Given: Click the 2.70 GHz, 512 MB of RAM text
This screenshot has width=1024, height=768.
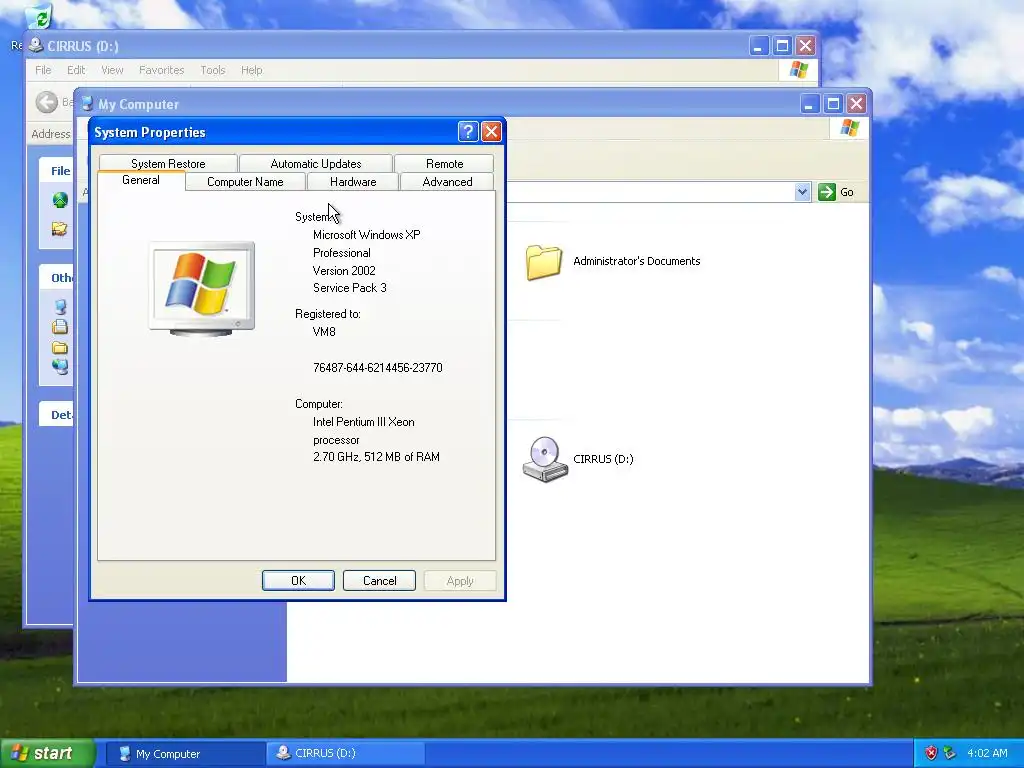Looking at the screenshot, I should point(376,456).
